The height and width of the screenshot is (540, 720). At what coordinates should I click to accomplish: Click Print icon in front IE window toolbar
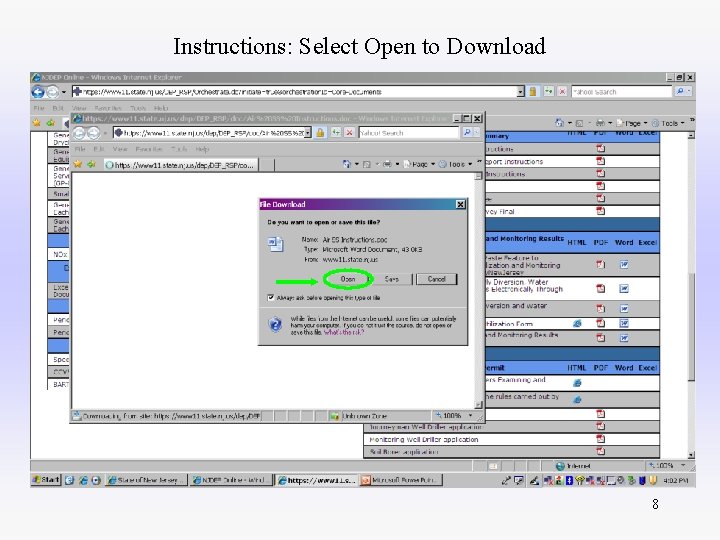[387, 164]
